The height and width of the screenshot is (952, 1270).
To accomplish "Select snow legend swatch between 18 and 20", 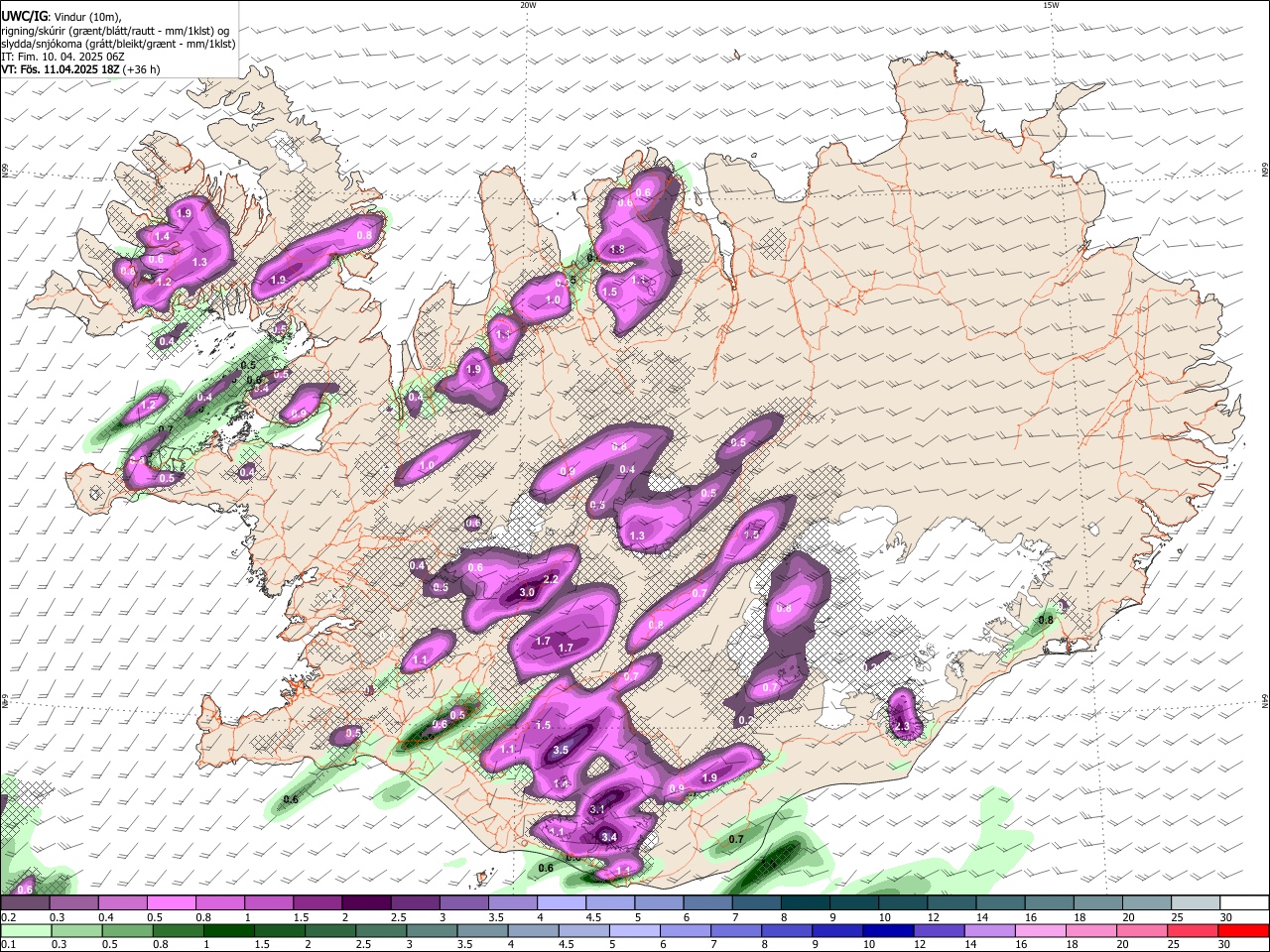I will pos(1099,902).
